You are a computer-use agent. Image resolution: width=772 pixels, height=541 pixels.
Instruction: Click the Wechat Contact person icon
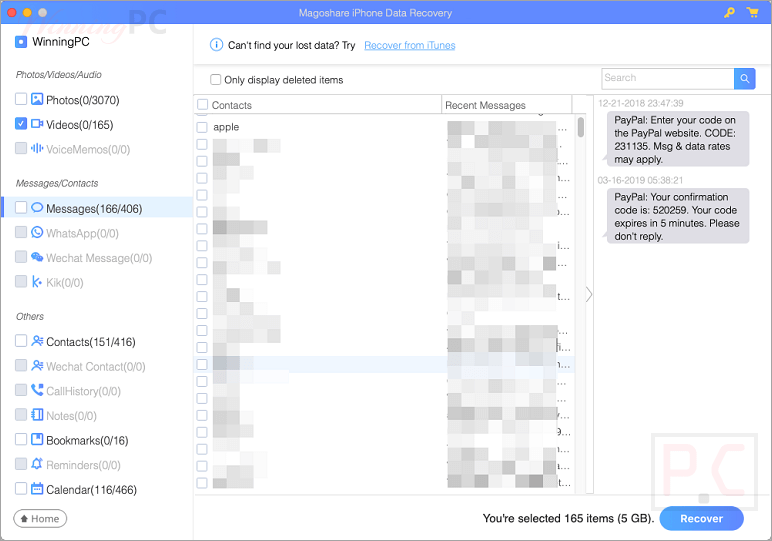(x=37, y=365)
